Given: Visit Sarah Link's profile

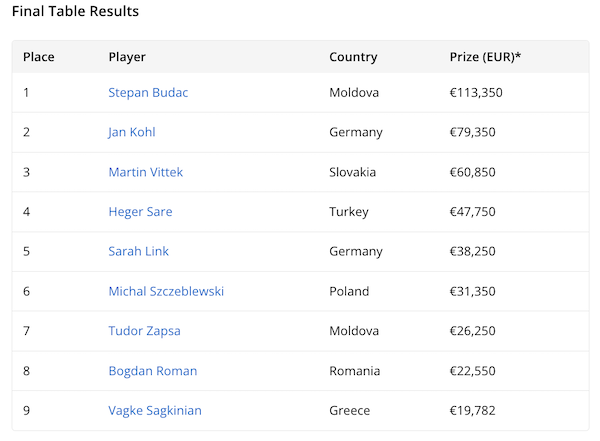Looking at the screenshot, I should (139, 252).
